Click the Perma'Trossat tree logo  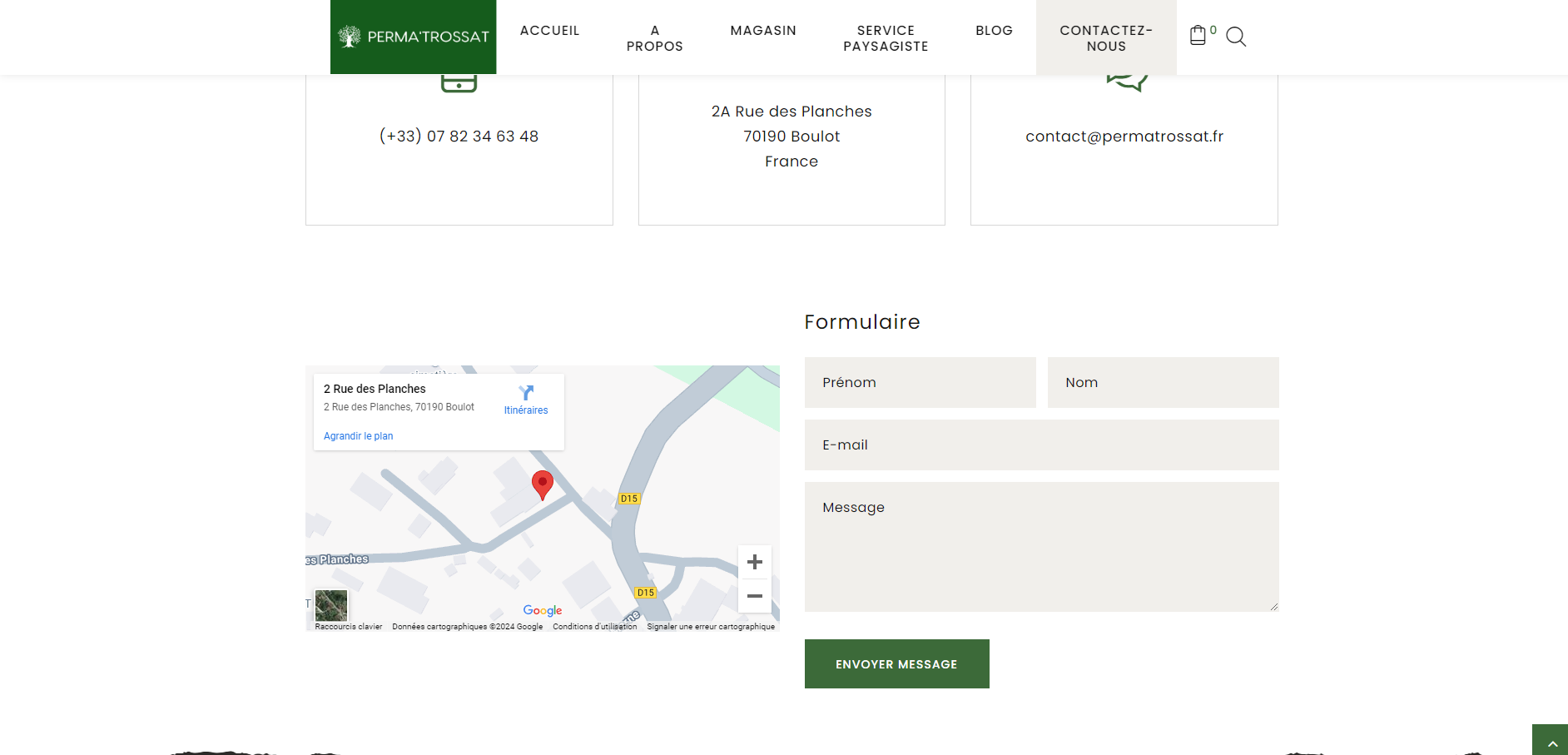[350, 37]
